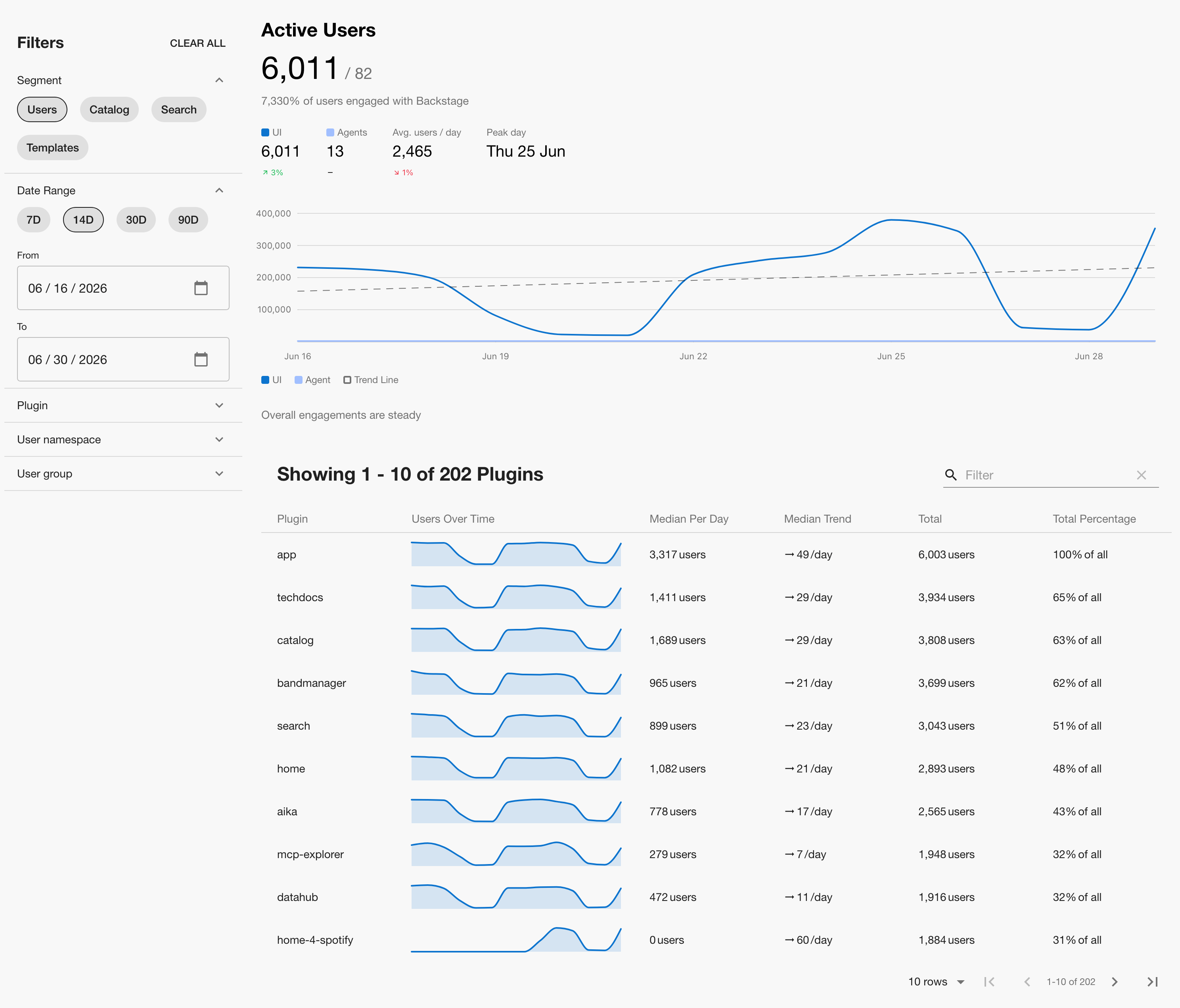Open the home plugin row
The width and height of the screenshot is (1180, 1008).
click(x=716, y=769)
